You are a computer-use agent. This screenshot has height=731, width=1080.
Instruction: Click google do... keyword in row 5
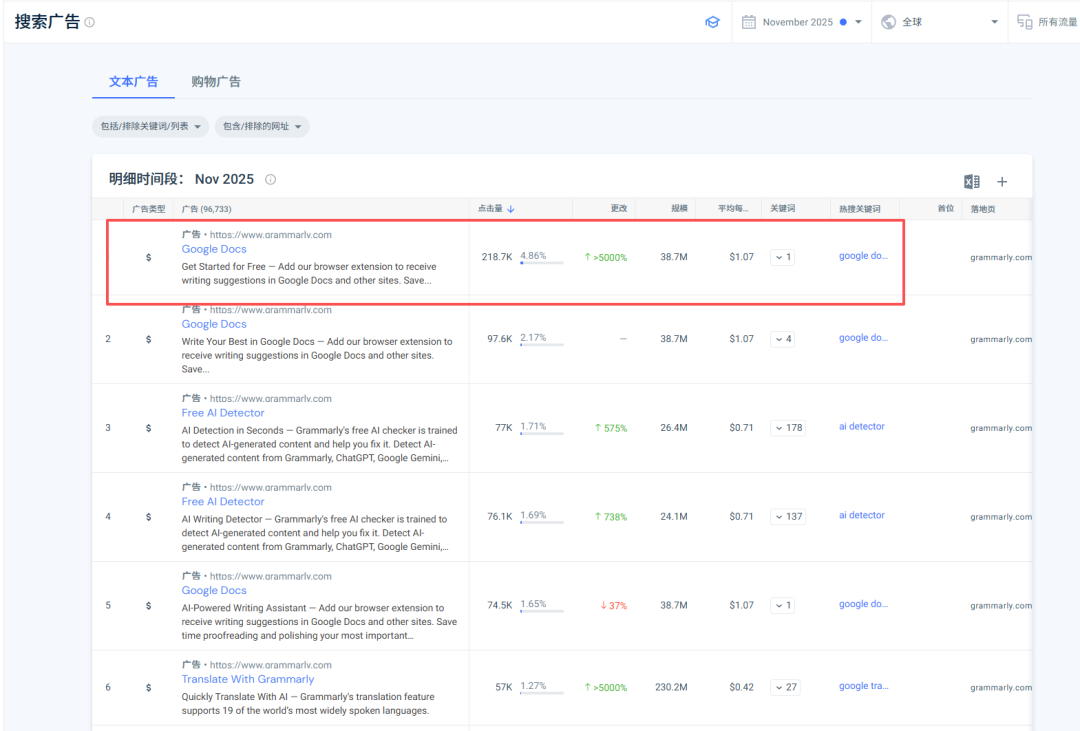point(863,604)
